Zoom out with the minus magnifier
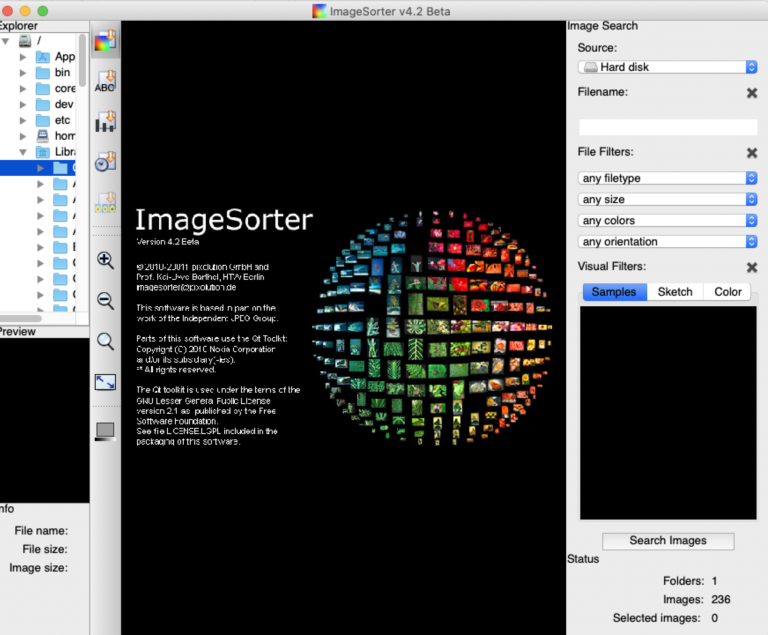The width and height of the screenshot is (768, 635). point(105,300)
